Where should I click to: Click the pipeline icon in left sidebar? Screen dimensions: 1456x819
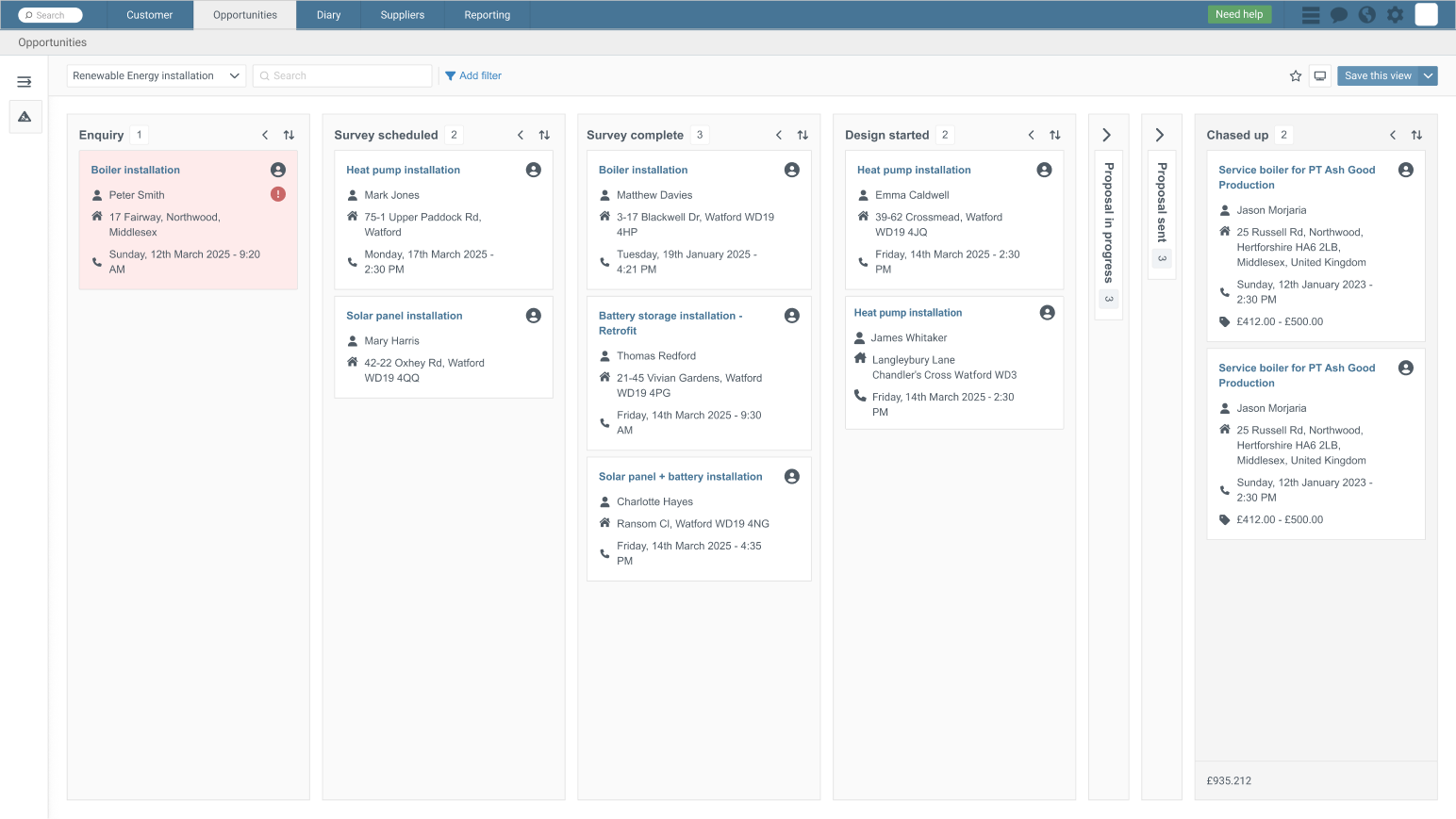click(25, 117)
